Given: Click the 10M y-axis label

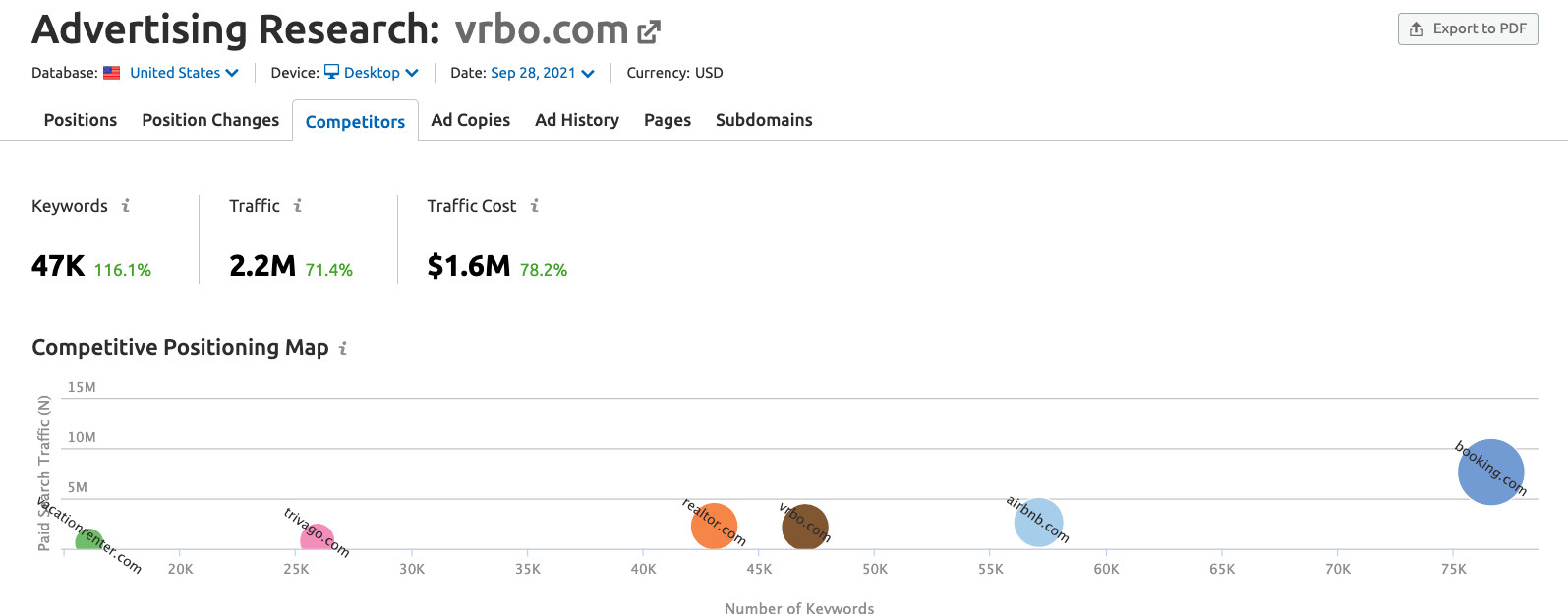Looking at the screenshot, I should (82, 437).
